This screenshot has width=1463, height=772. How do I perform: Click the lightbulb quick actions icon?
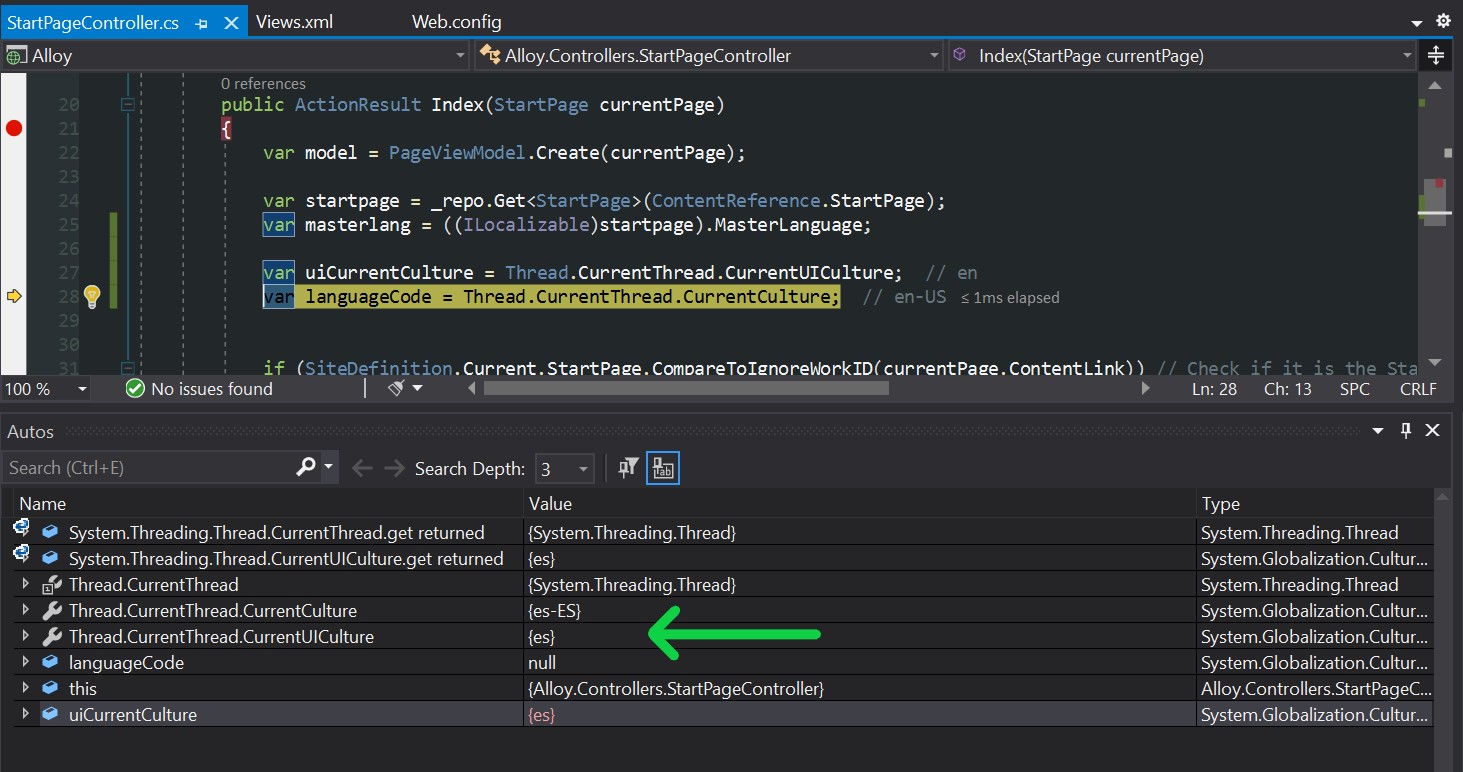click(92, 296)
